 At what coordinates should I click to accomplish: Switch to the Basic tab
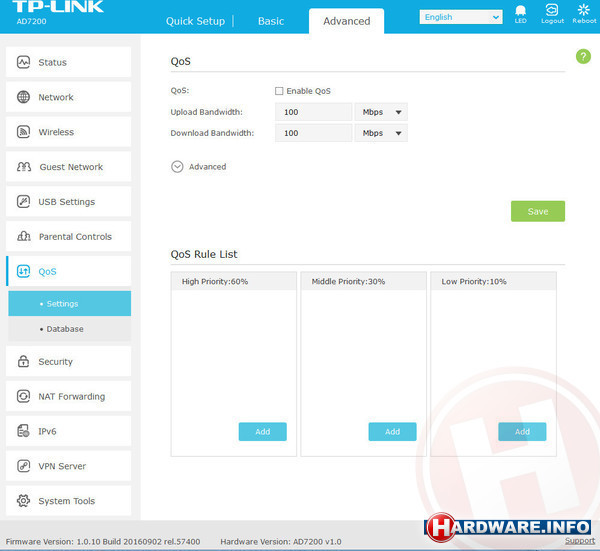coord(271,21)
